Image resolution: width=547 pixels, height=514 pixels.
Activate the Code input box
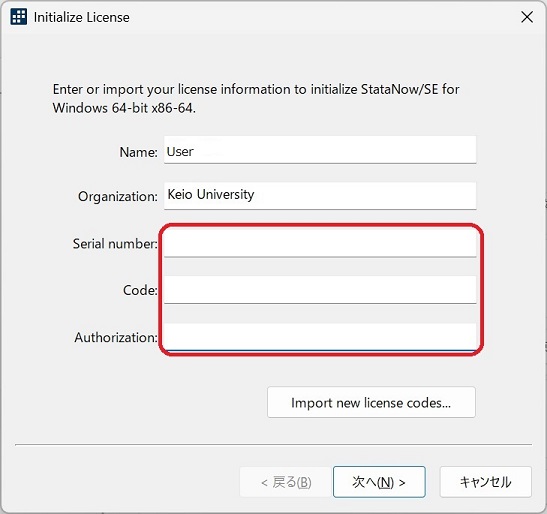coord(320,290)
